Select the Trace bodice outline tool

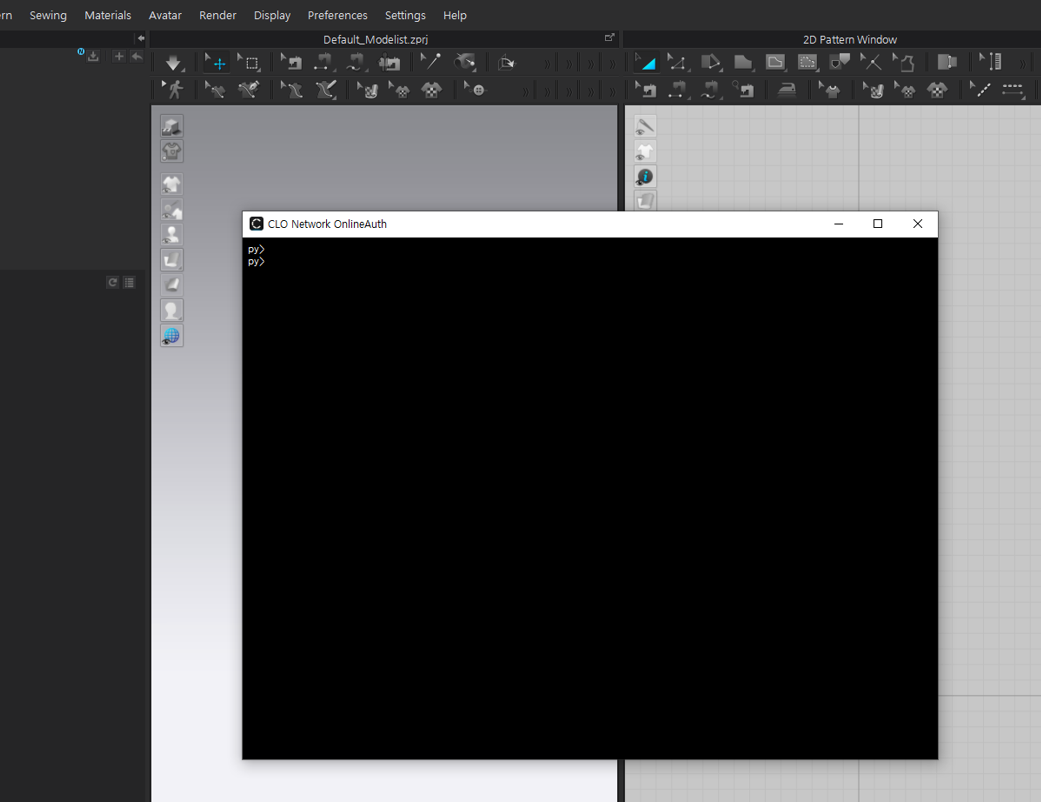coord(904,63)
